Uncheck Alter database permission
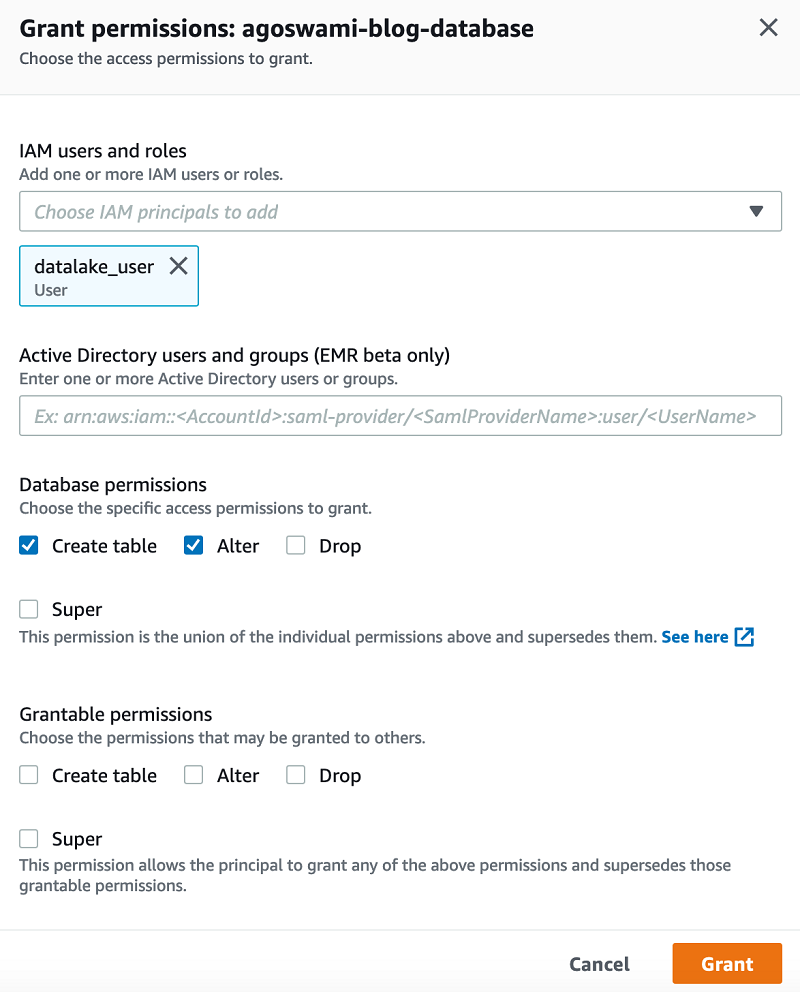Viewport: 800px width, 992px height. click(x=194, y=546)
